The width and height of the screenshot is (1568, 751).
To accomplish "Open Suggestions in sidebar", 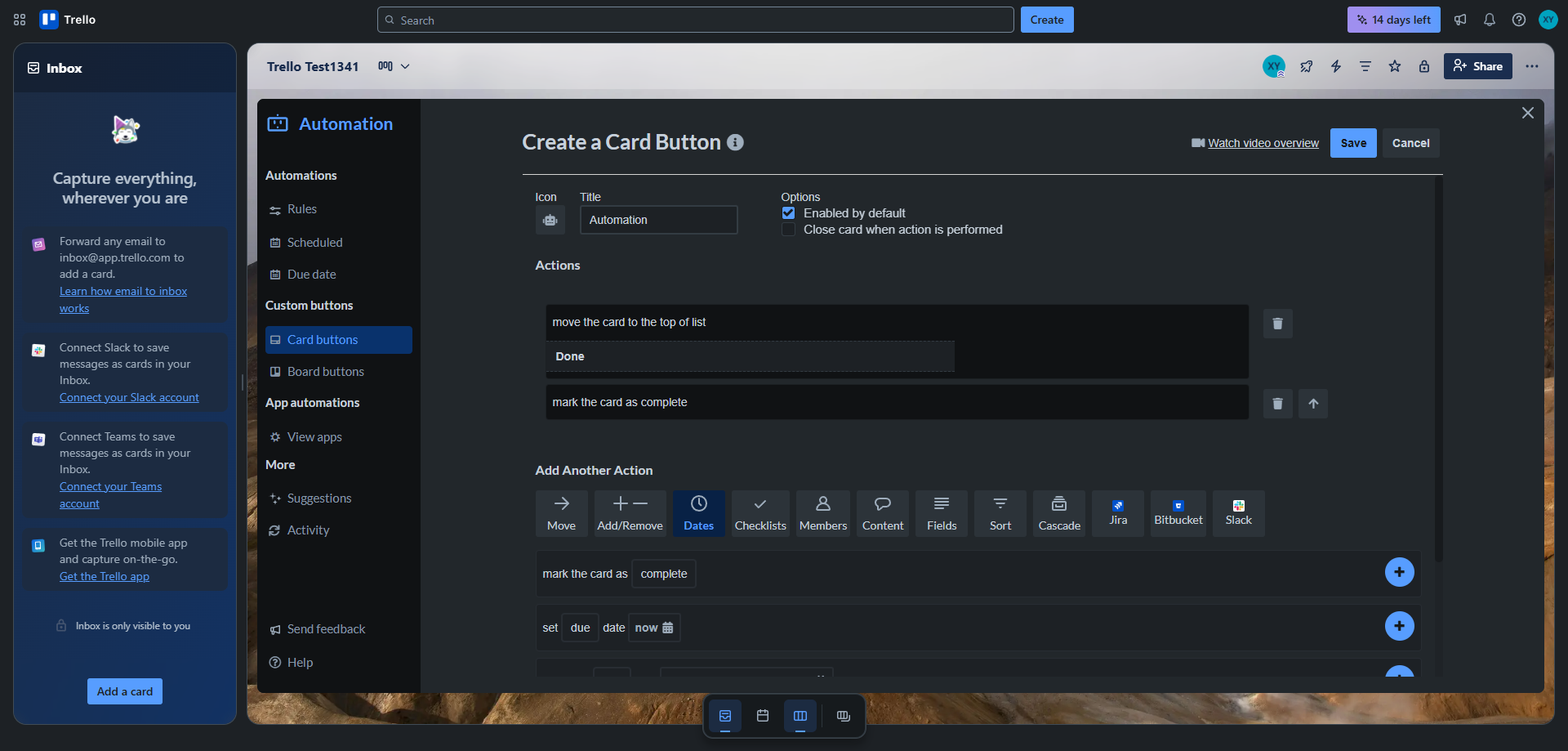I will (x=339, y=498).
